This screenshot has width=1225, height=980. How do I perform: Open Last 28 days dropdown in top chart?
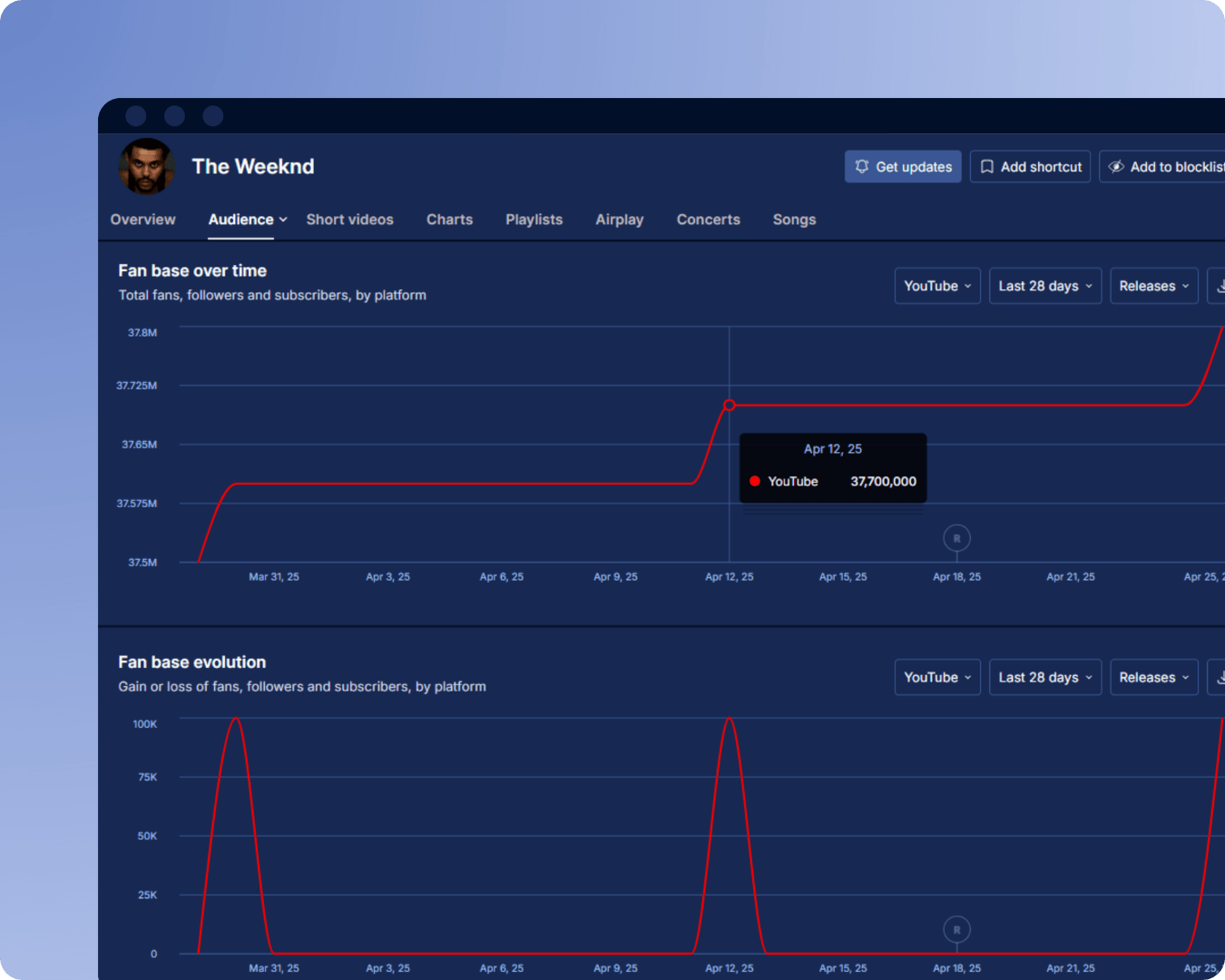coord(1044,286)
